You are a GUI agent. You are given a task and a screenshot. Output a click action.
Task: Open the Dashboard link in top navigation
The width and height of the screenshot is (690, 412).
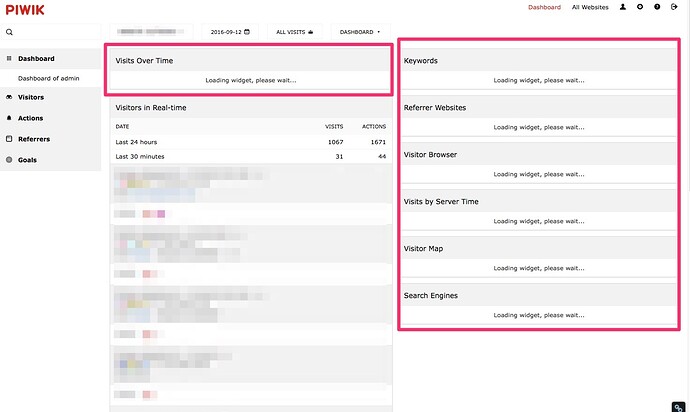544,7
